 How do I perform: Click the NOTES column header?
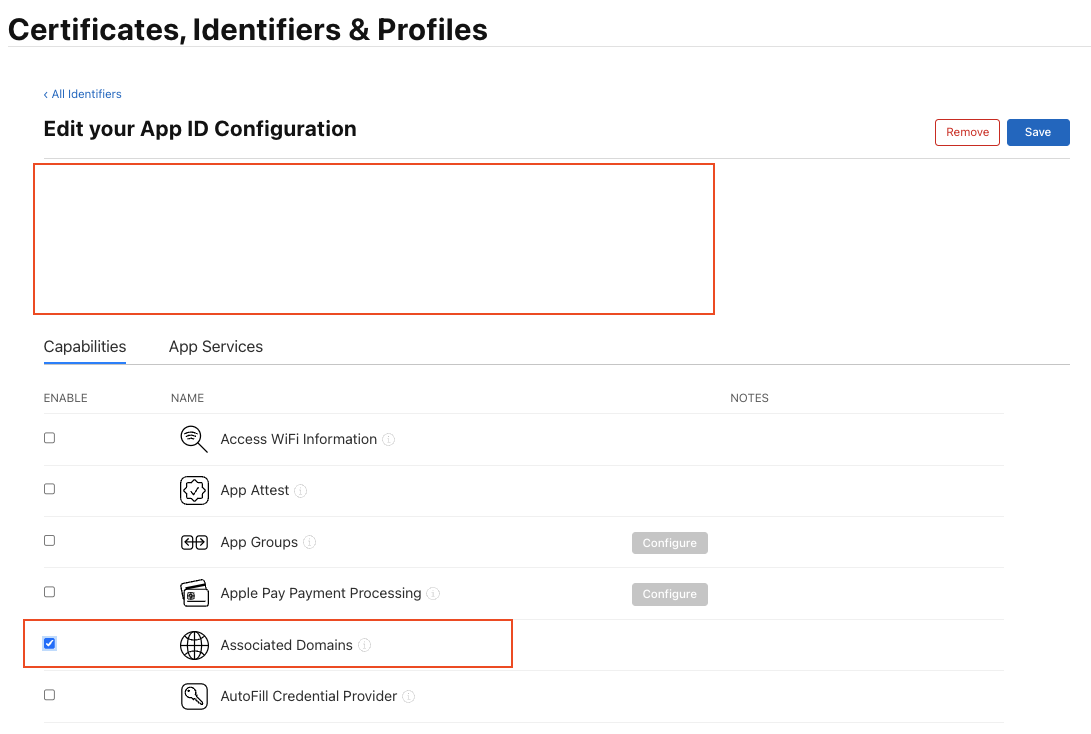tap(749, 398)
